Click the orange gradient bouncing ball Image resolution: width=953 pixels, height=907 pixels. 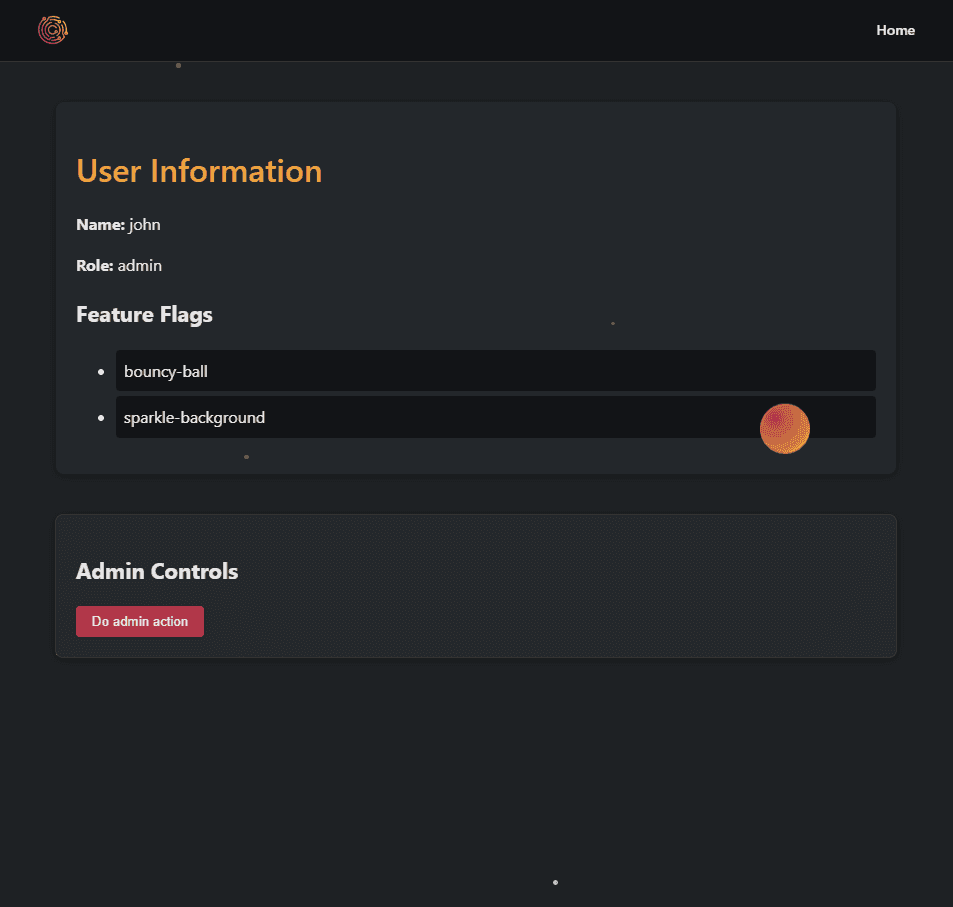785,428
